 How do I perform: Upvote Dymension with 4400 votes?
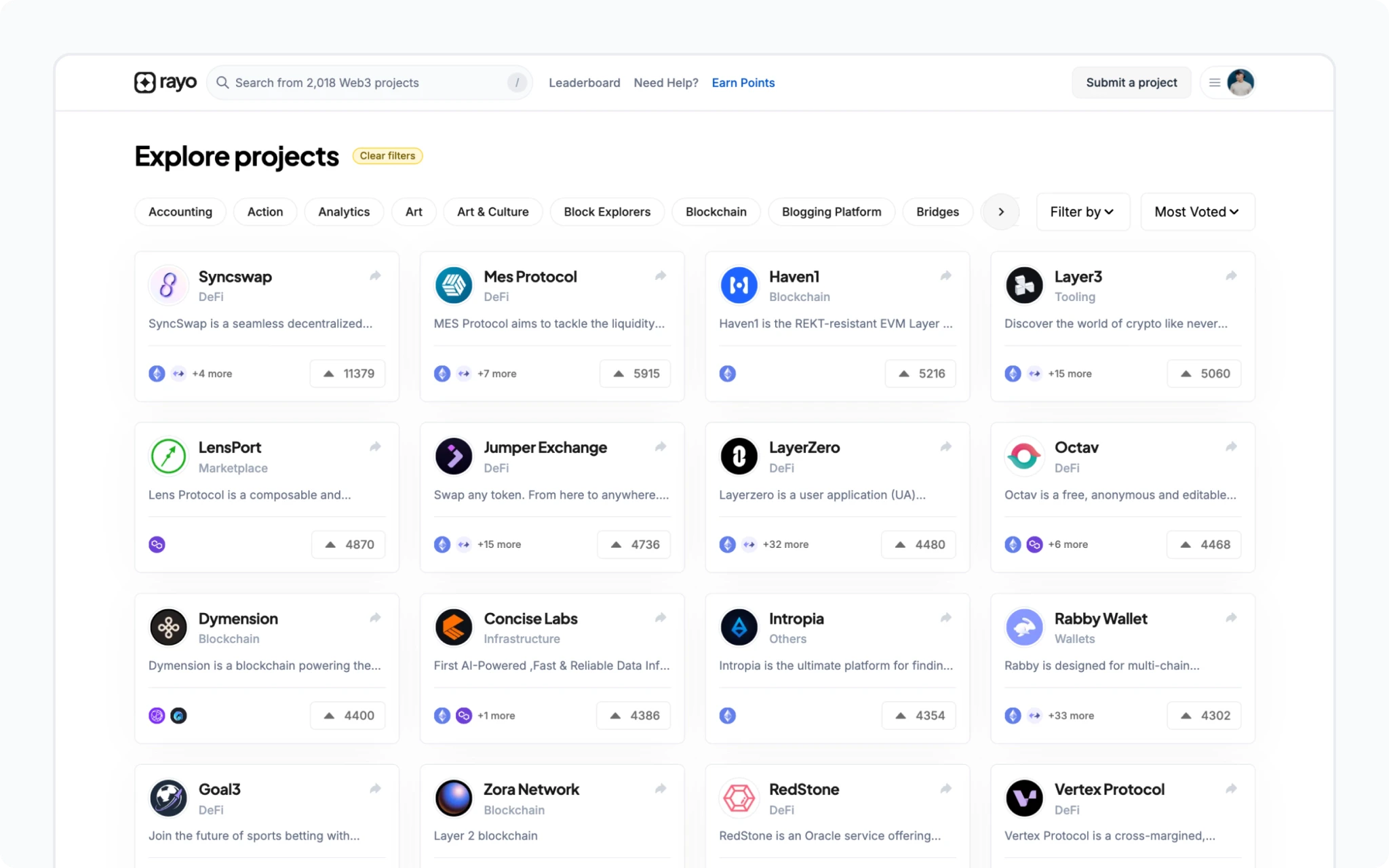tap(348, 715)
